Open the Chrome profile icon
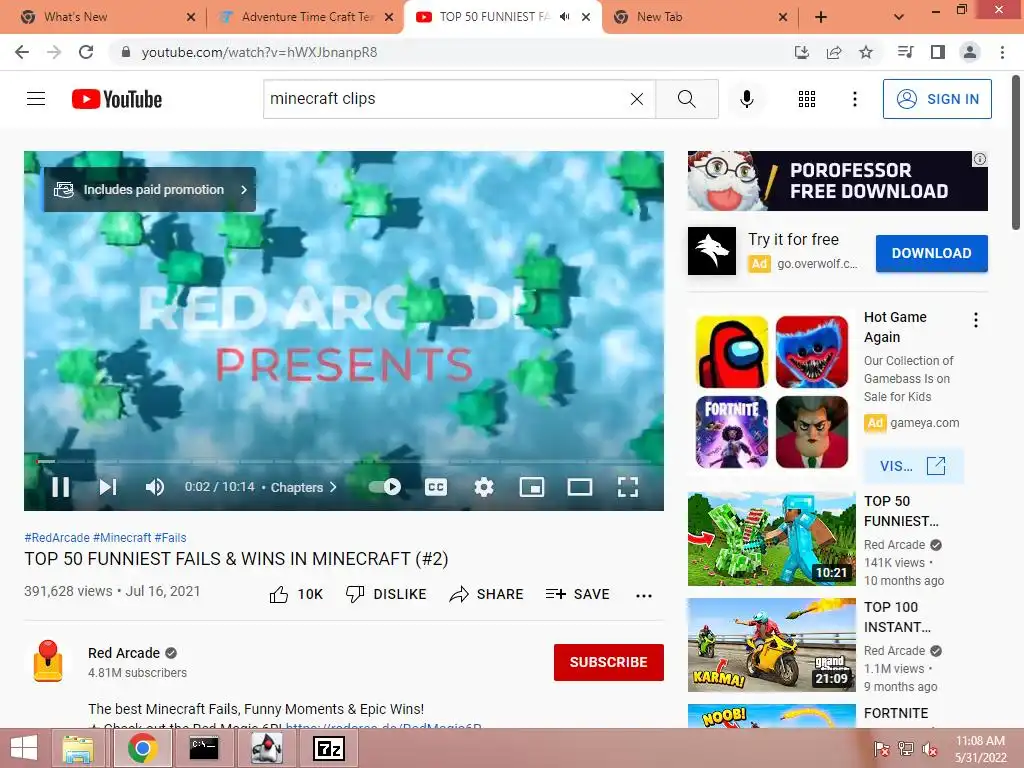This screenshot has width=1024, height=768. pos(970,52)
